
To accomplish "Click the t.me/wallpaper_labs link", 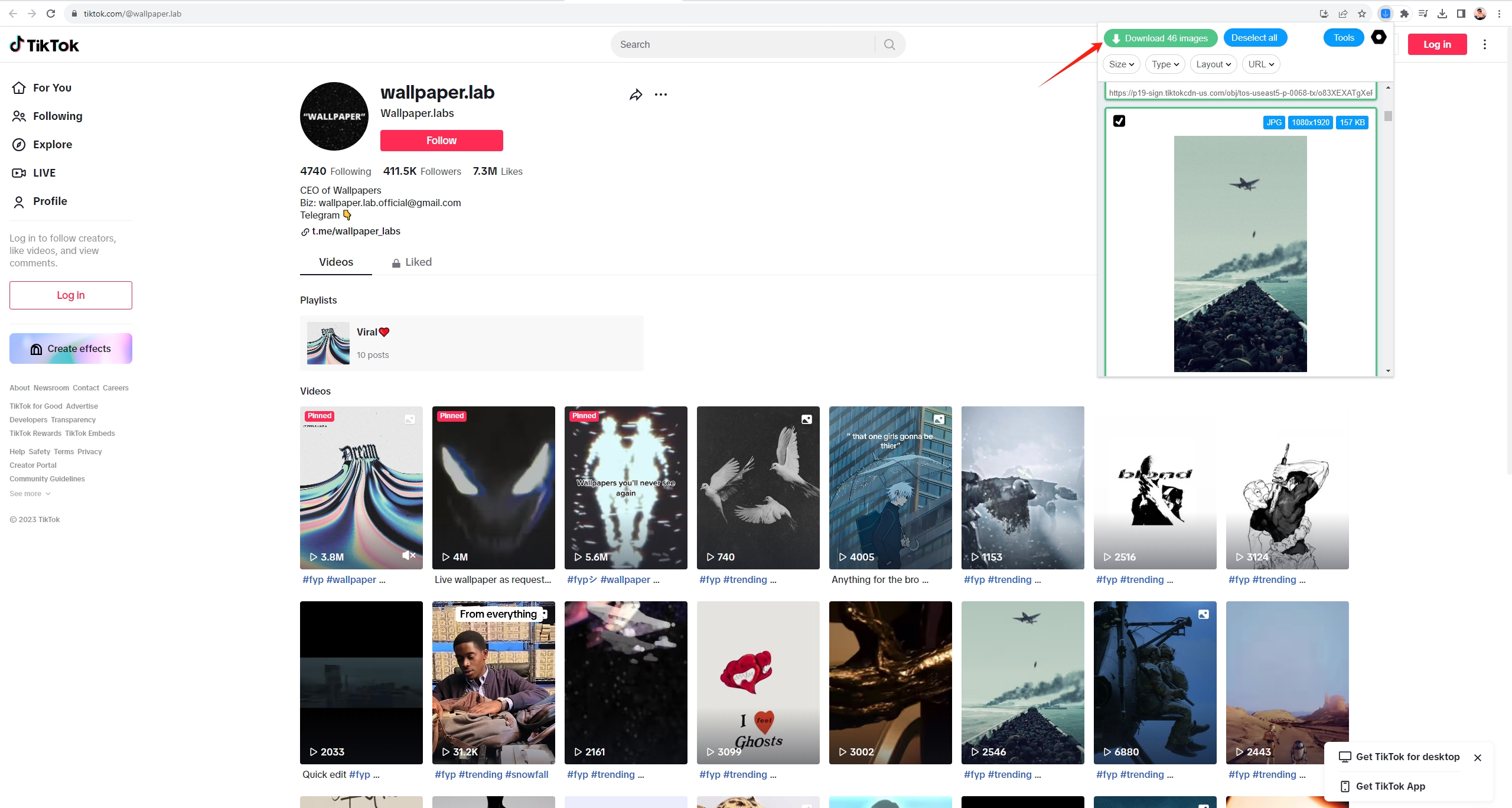I will (356, 231).
